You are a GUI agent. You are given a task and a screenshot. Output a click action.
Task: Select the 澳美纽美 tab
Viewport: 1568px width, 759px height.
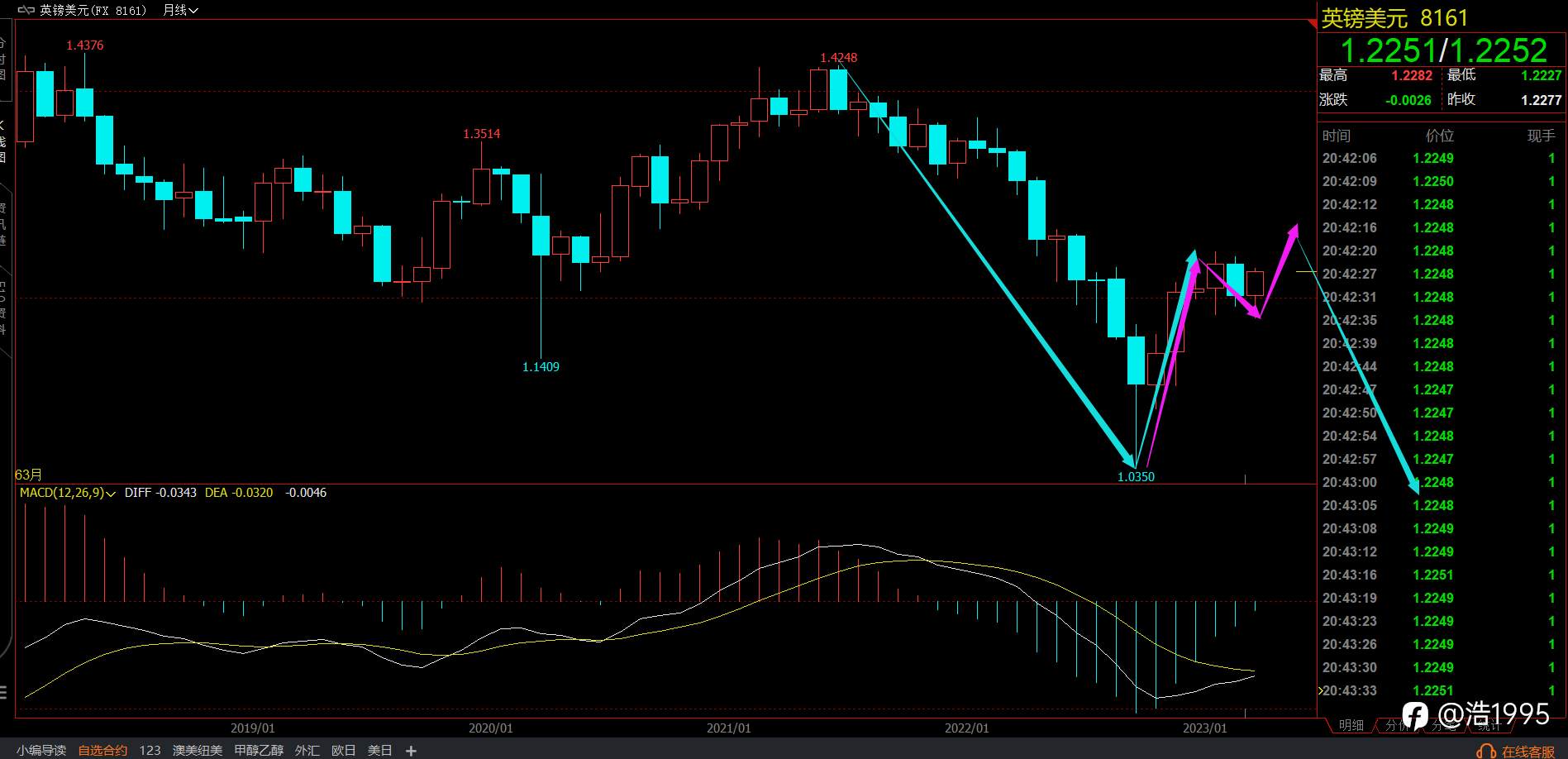pos(198,751)
